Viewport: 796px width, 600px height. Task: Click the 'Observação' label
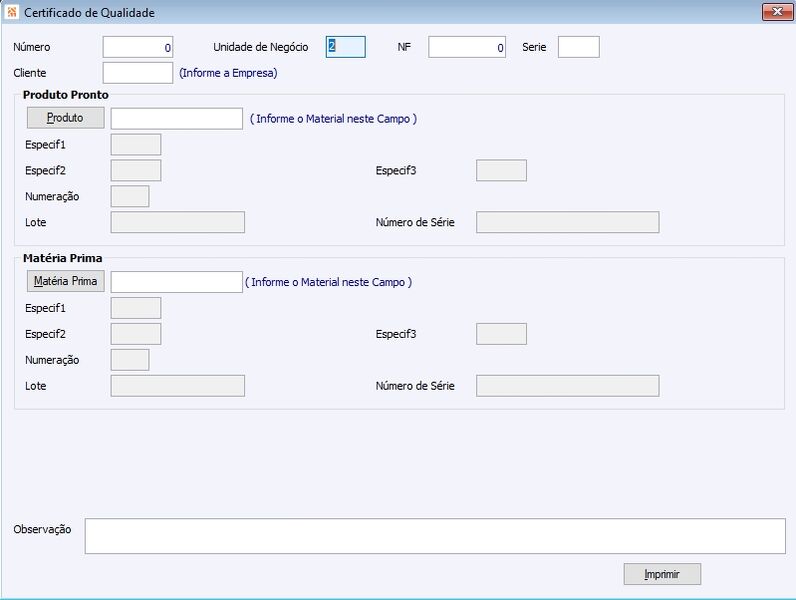tap(42, 529)
